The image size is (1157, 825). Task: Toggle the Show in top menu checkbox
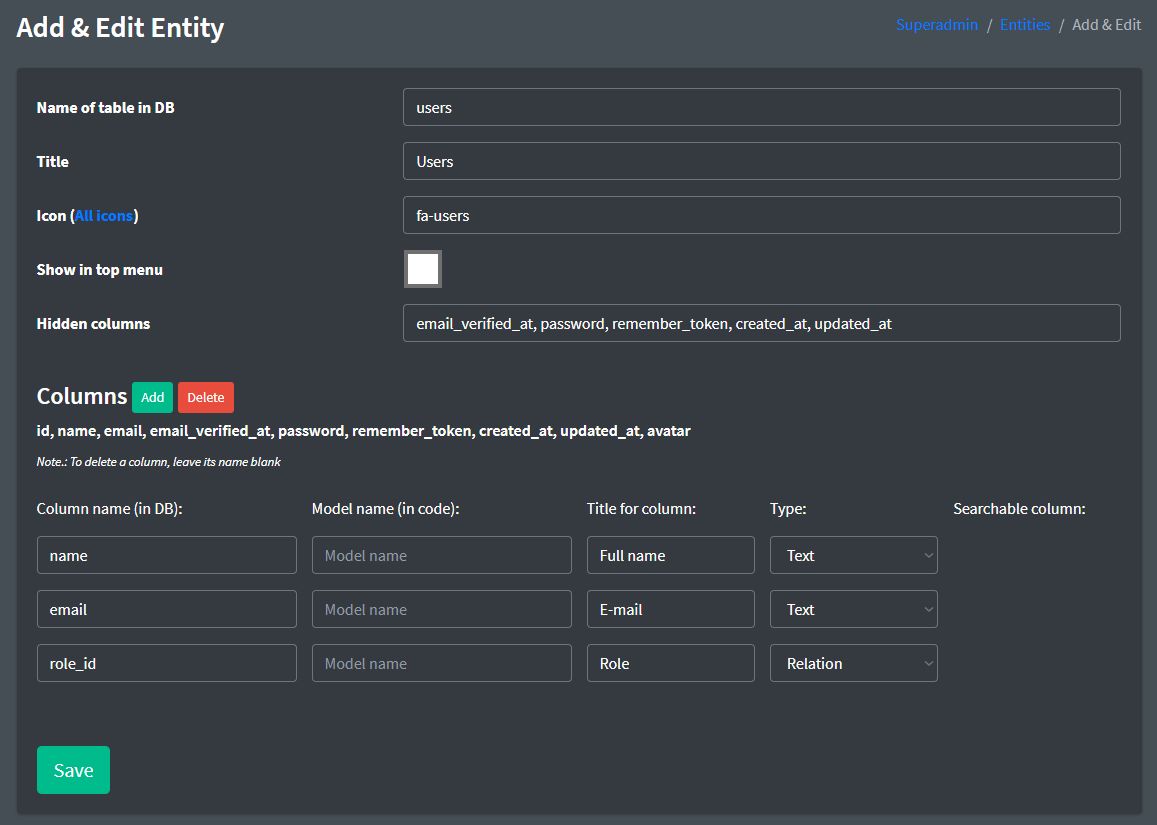[x=423, y=269]
